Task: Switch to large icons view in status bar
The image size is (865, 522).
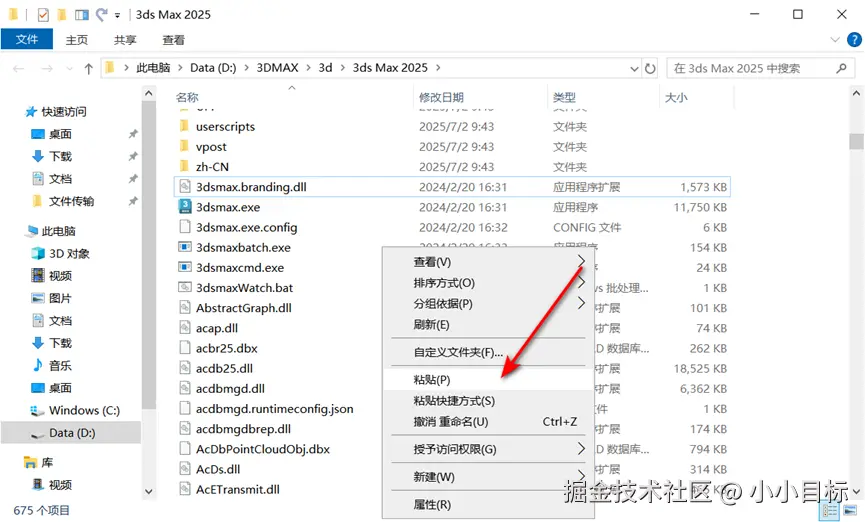Action: click(x=850, y=510)
